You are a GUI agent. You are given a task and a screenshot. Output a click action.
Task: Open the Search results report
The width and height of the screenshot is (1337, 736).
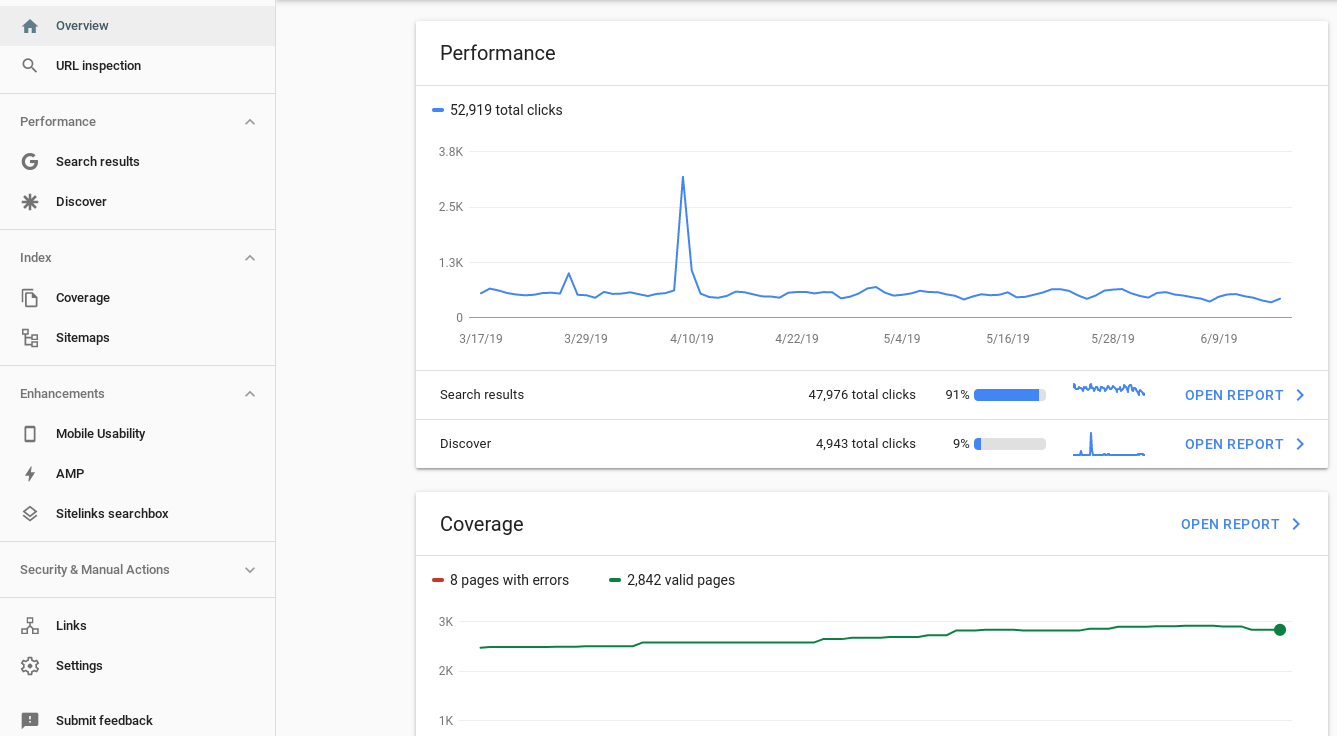(1244, 395)
